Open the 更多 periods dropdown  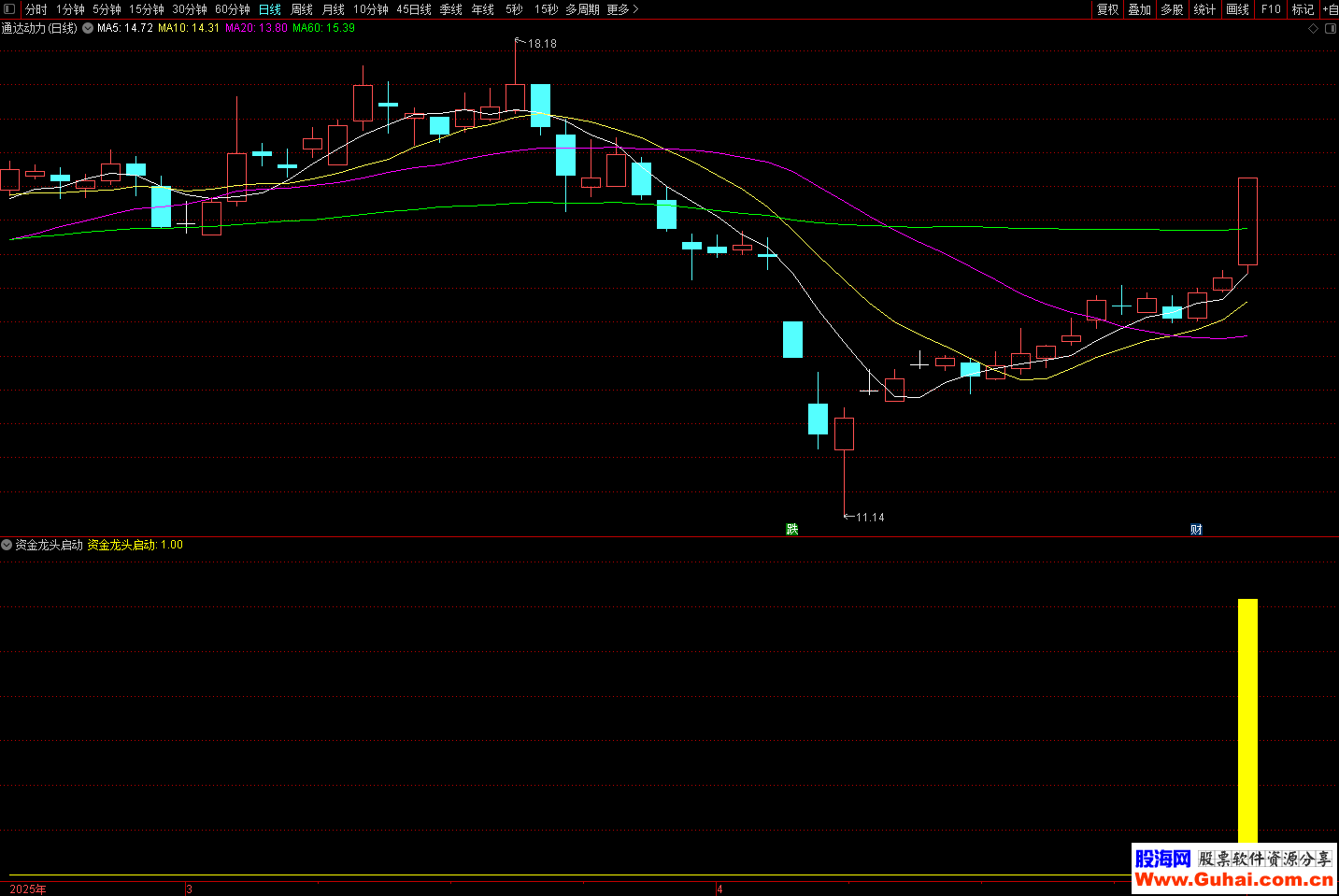click(622, 9)
